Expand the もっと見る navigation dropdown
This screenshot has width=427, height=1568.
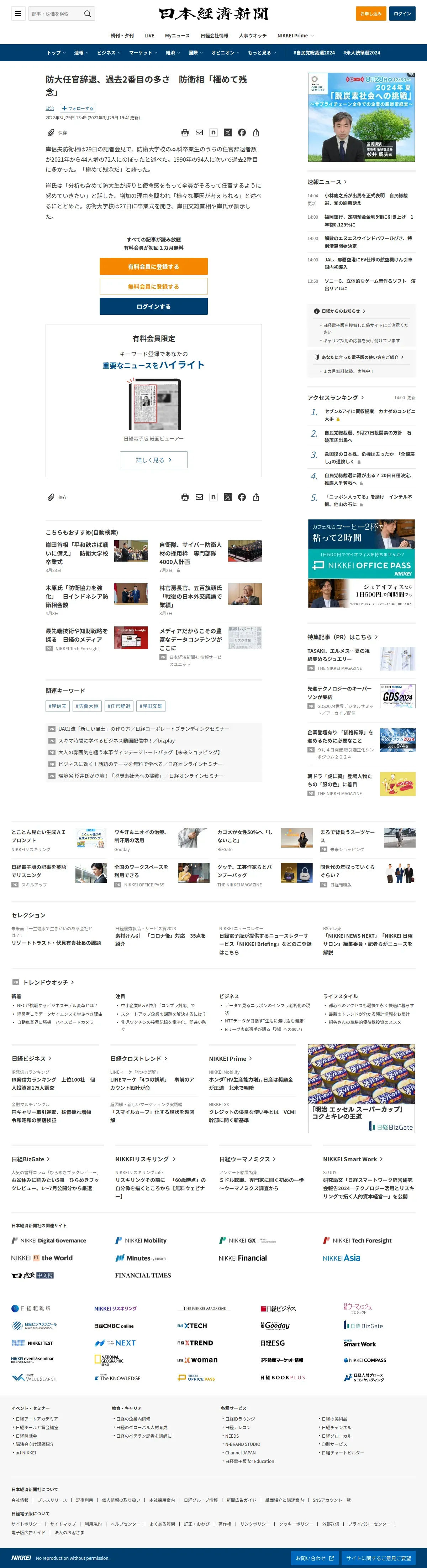[x=262, y=53]
